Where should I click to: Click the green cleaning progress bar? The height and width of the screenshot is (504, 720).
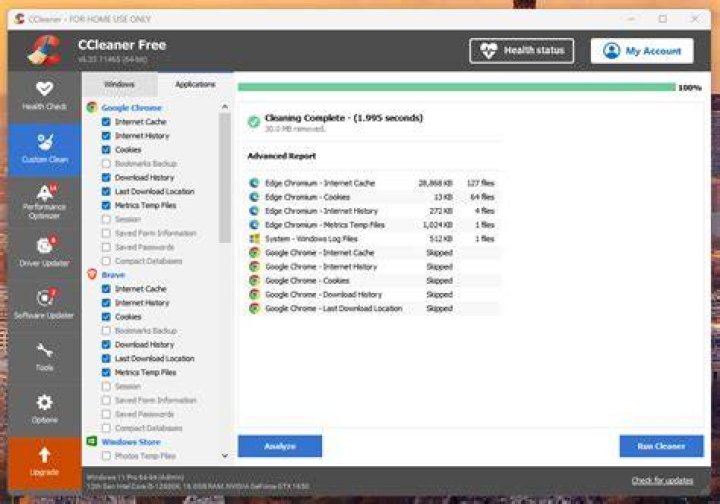point(457,87)
